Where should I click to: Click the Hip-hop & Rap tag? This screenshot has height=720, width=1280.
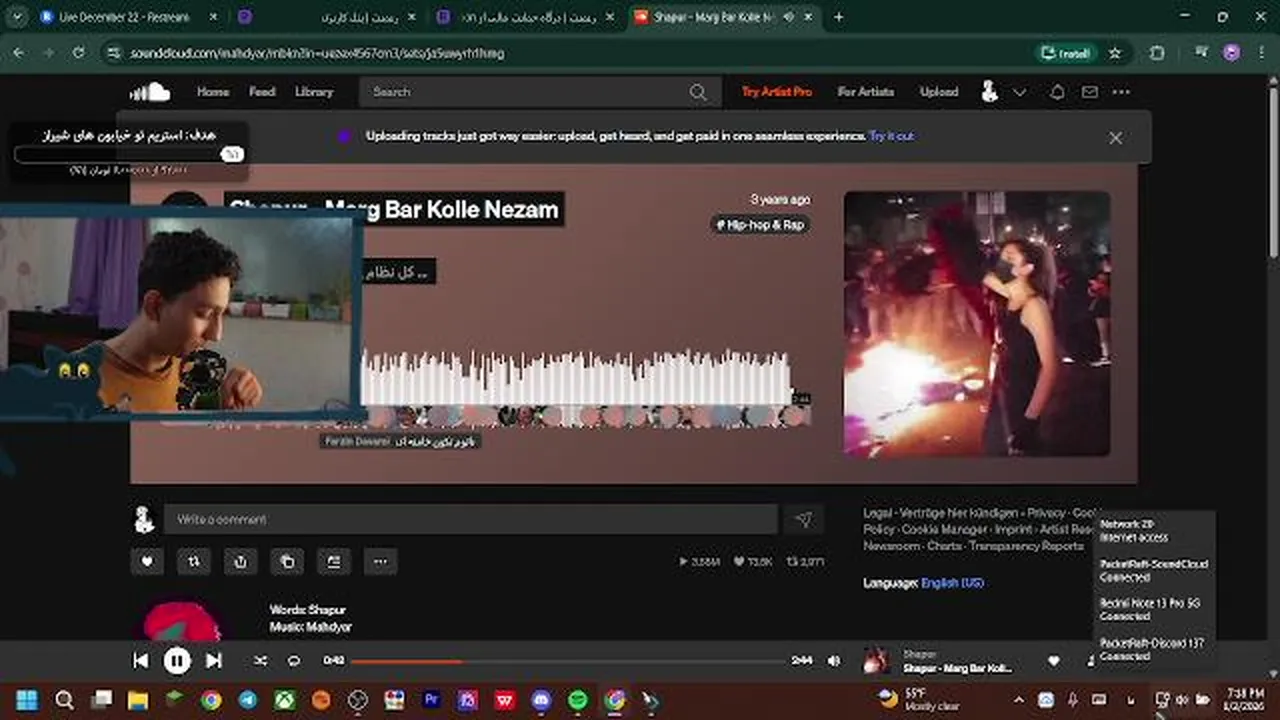(x=760, y=225)
